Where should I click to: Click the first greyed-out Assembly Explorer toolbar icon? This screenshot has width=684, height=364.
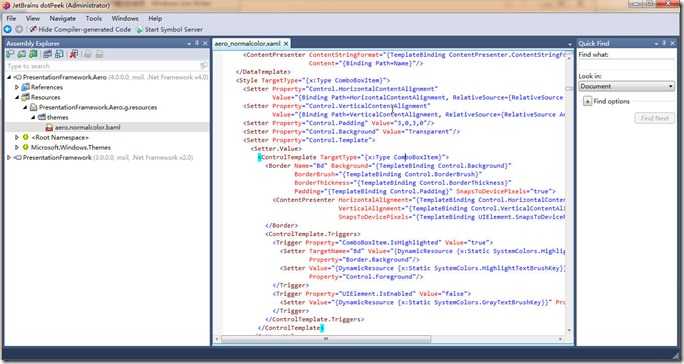pos(88,54)
